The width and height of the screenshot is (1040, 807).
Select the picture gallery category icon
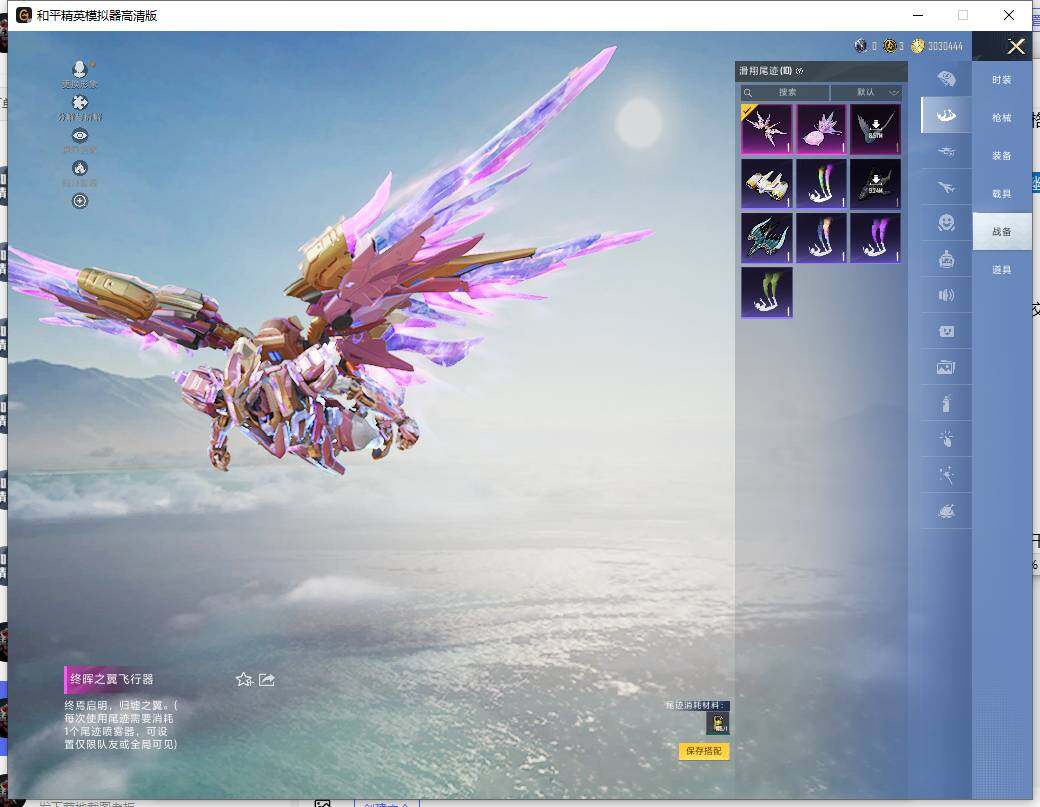tap(946, 367)
